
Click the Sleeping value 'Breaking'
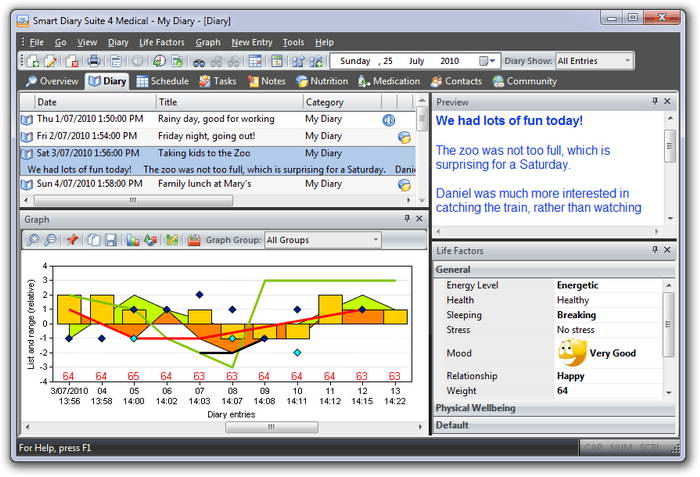(x=576, y=315)
